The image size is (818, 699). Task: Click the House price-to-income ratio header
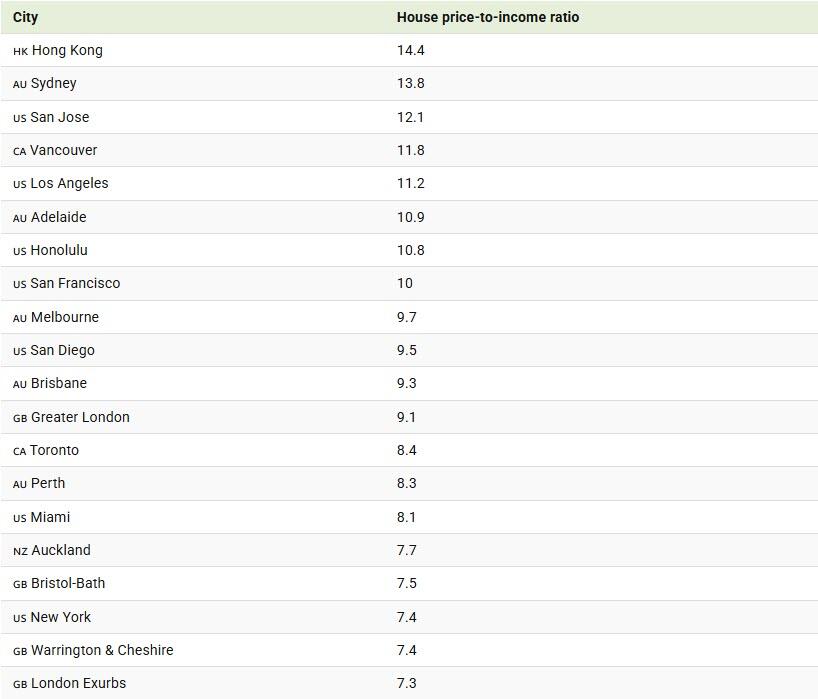[487, 17]
